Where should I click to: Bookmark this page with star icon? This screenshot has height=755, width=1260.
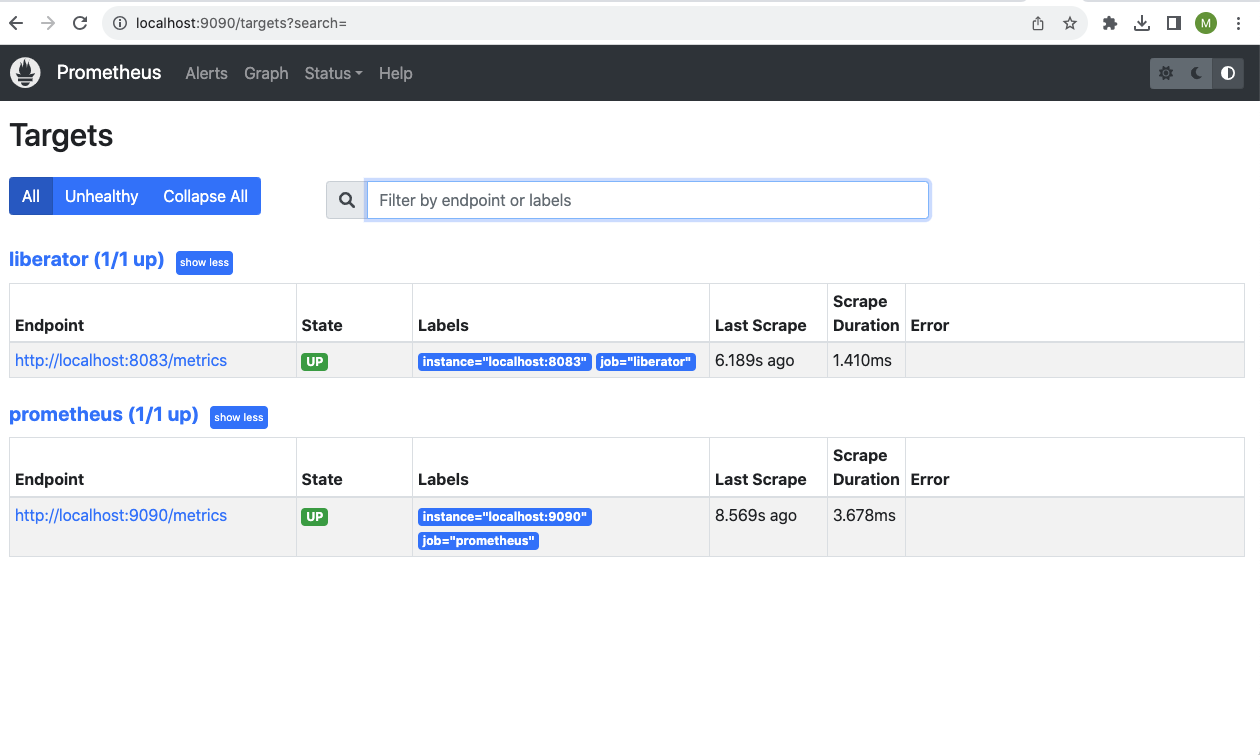point(1070,23)
